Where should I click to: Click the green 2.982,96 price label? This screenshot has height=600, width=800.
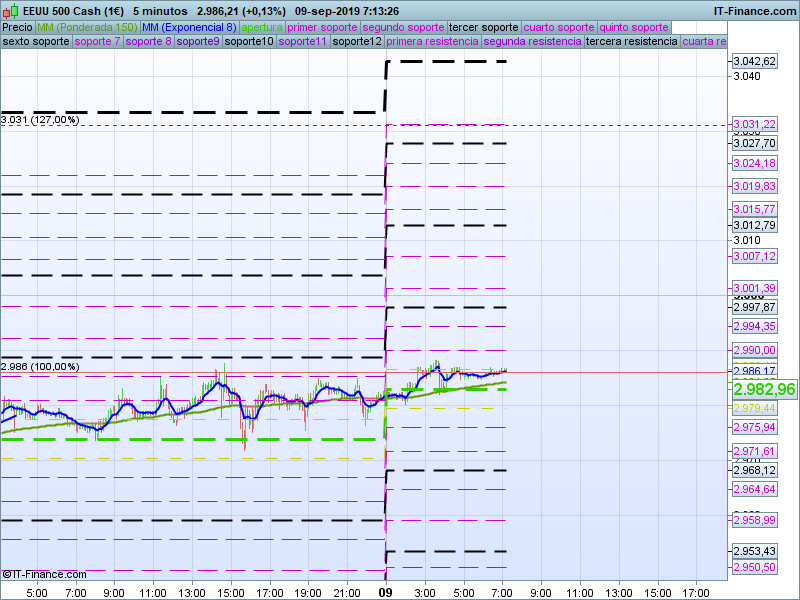pyautogui.click(x=764, y=389)
